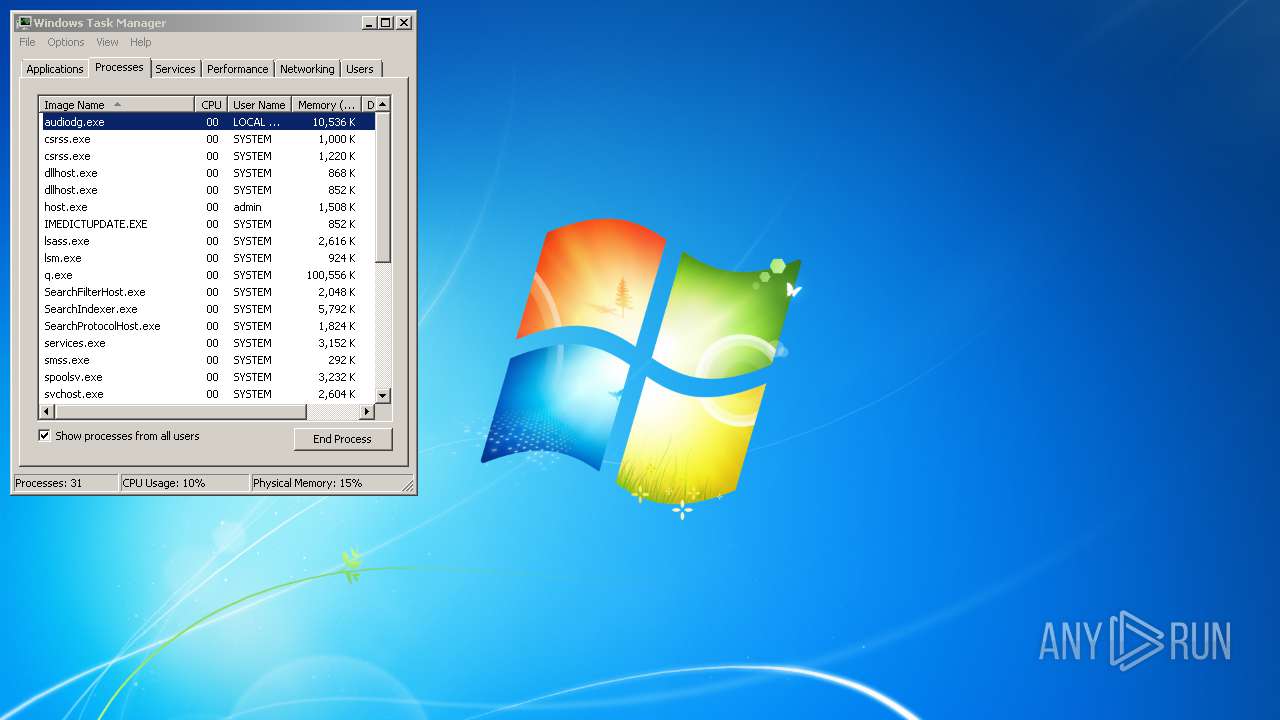1280x720 pixels.
Task: Toggle Show processes from all users
Action: click(44, 436)
